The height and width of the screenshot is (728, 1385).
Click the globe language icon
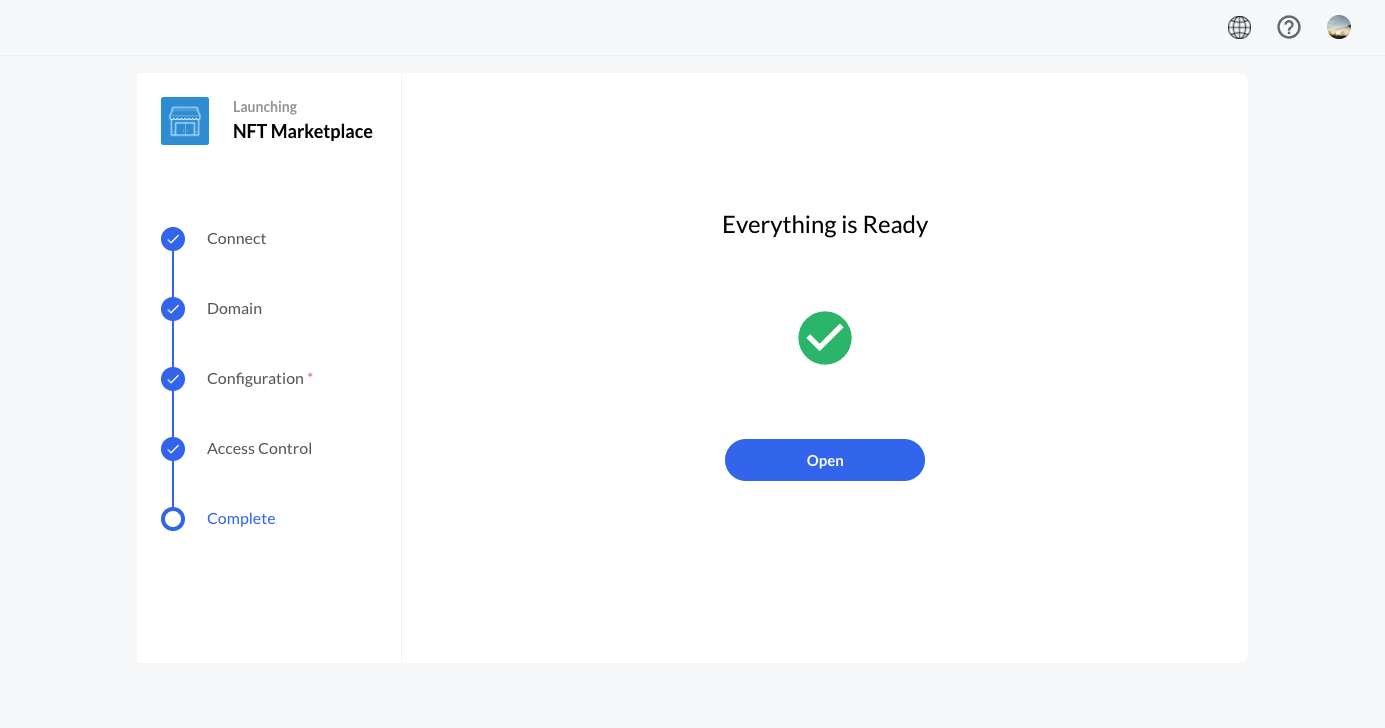(x=1239, y=28)
